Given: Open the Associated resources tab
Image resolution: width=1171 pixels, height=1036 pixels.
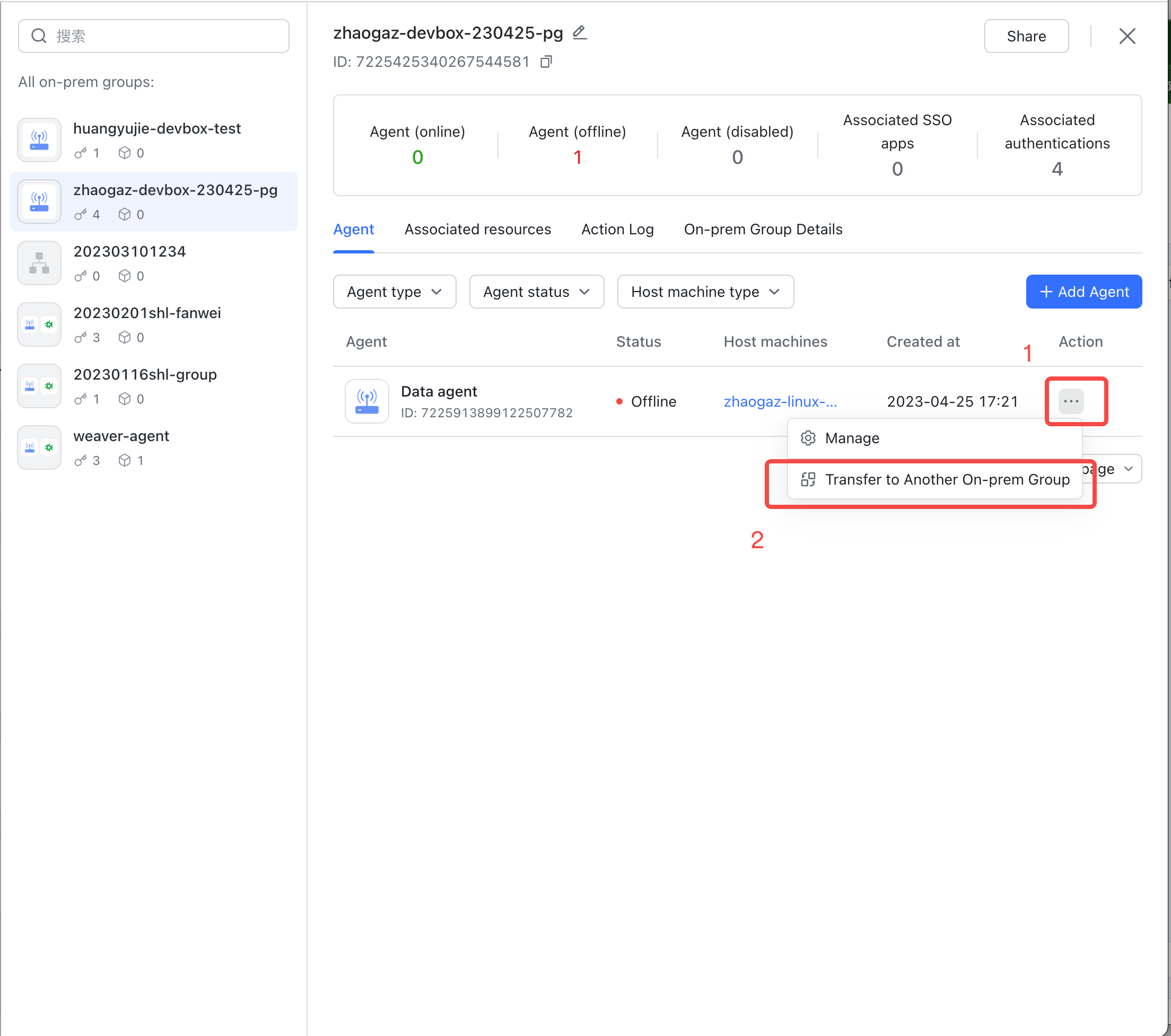Looking at the screenshot, I should (x=477, y=229).
